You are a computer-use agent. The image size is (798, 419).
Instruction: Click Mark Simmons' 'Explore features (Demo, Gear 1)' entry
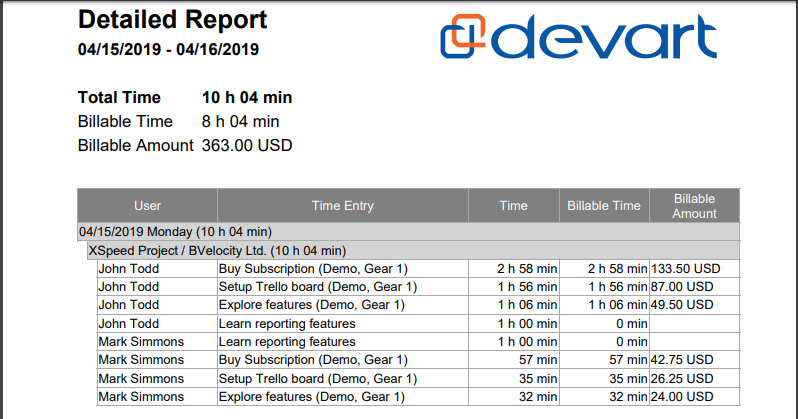click(x=311, y=397)
